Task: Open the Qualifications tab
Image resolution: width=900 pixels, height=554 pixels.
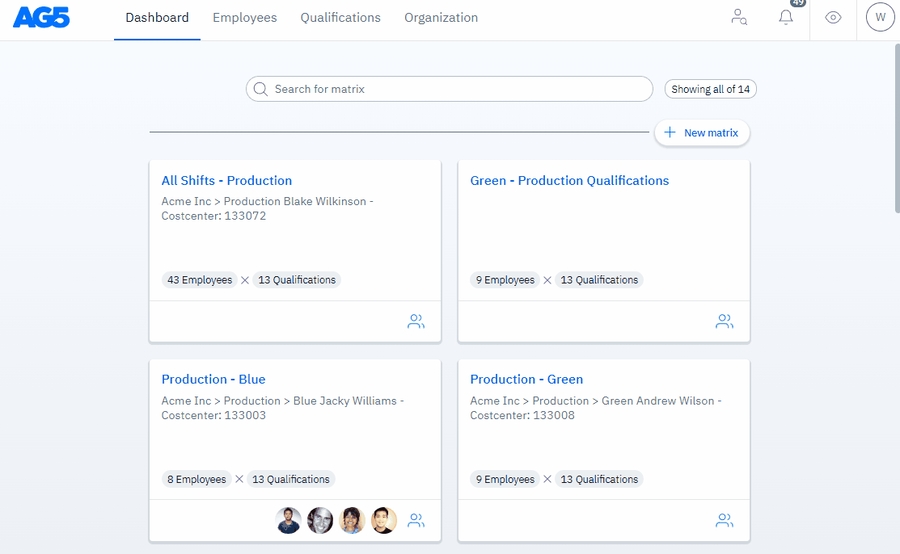Action: [340, 18]
